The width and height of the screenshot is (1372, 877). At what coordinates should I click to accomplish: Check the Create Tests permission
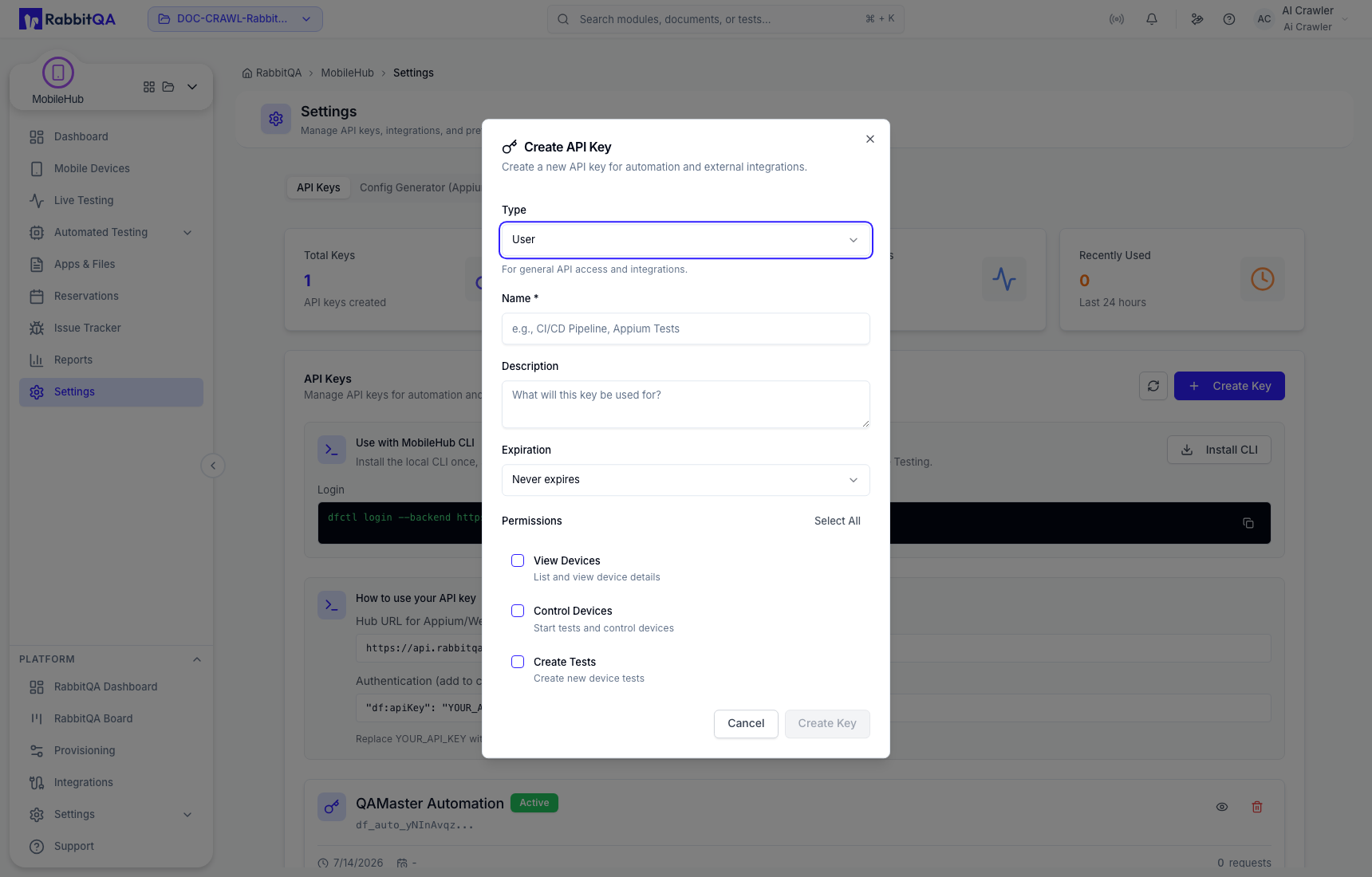[518, 662]
